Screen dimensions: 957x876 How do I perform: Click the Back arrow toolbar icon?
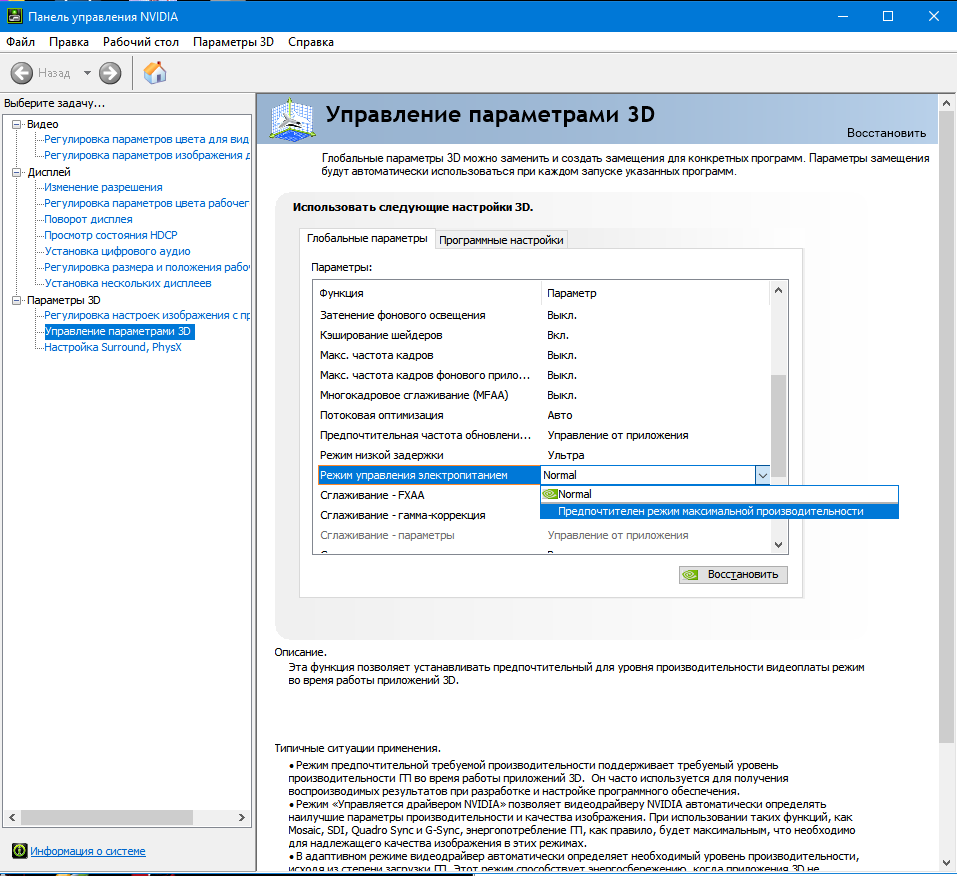tap(21, 73)
